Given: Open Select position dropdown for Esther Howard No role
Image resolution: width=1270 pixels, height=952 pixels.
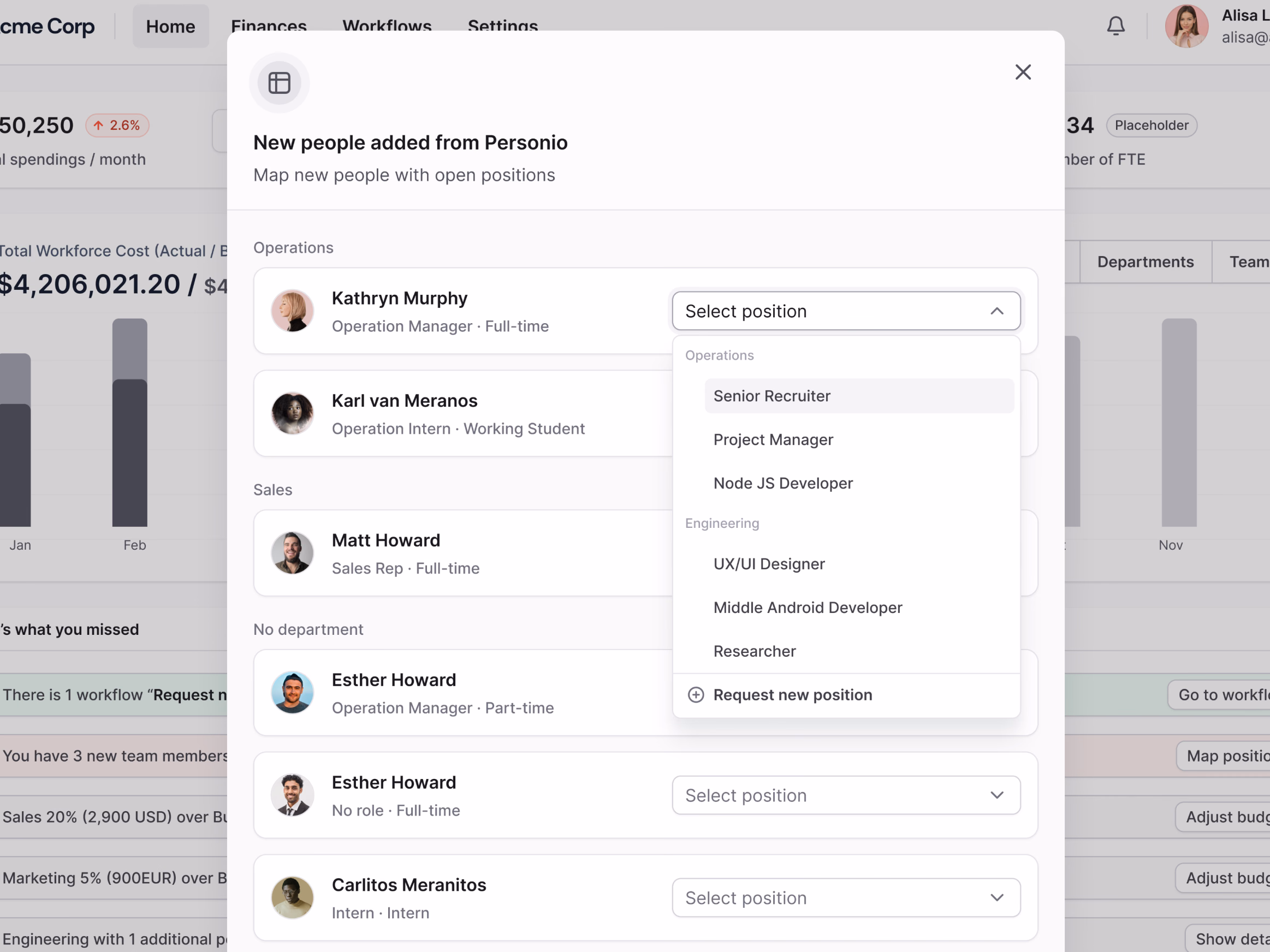Looking at the screenshot, I should point(846,795).
